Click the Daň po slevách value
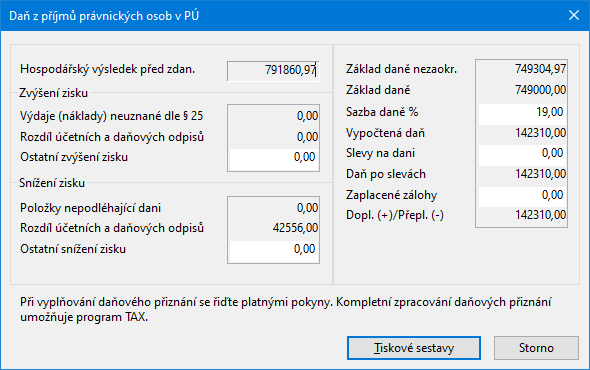This screenshot has height=370, width=590. [540, 174]
